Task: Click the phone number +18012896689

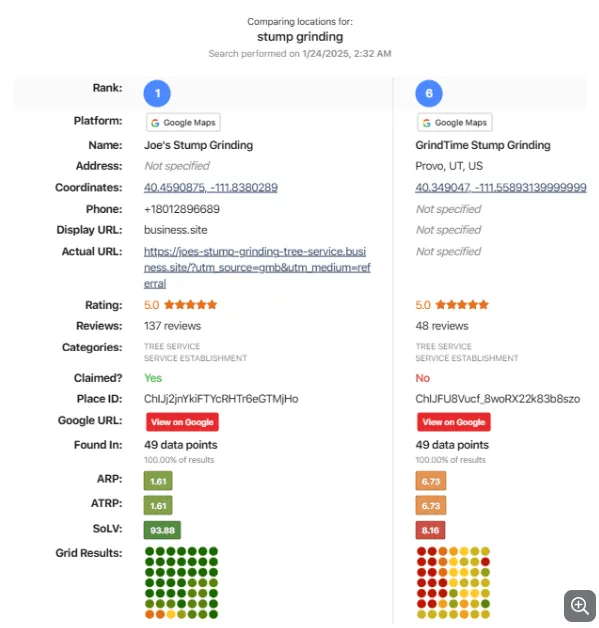Action: pos(182,209)
